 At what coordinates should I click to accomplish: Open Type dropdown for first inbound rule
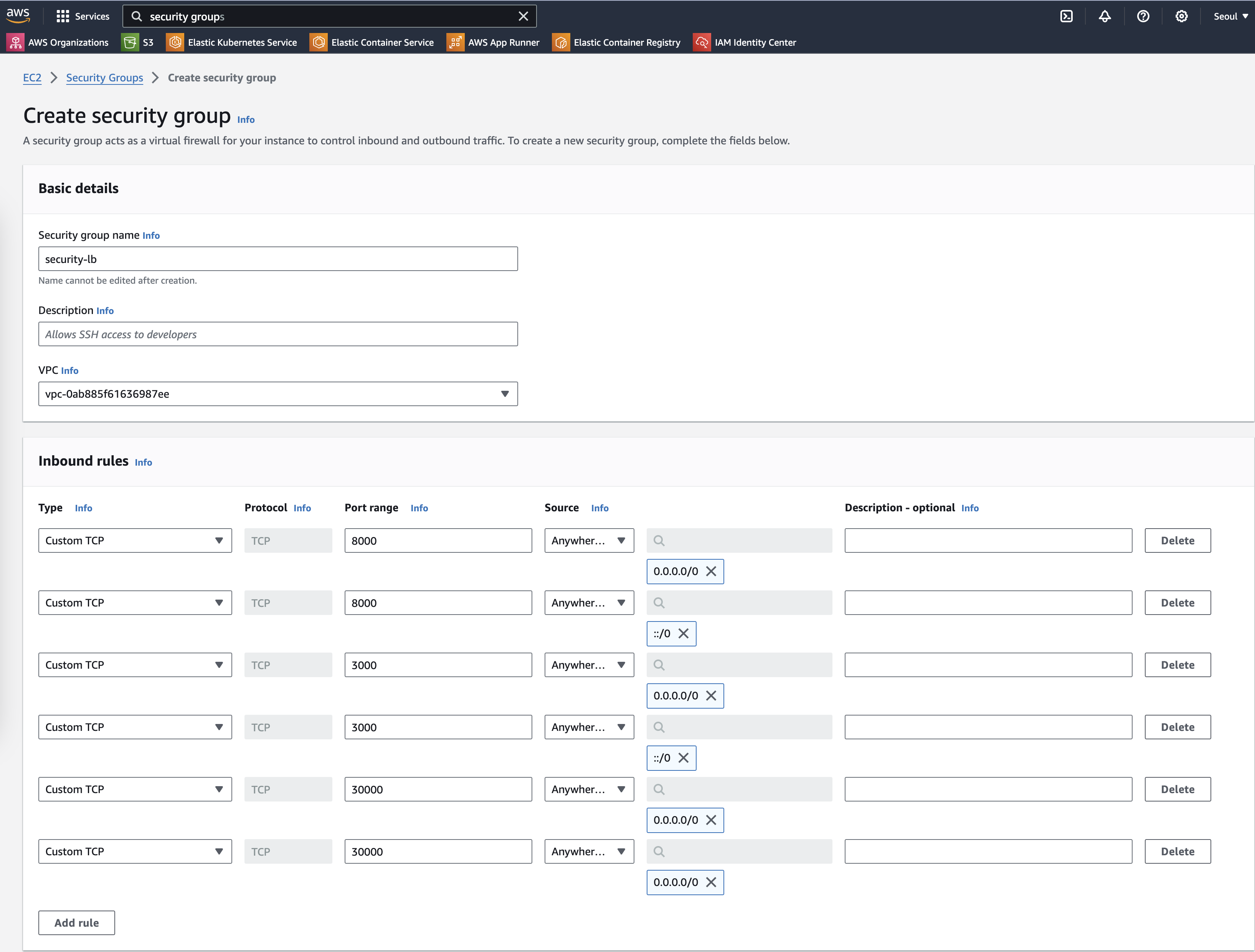point(135,540)
